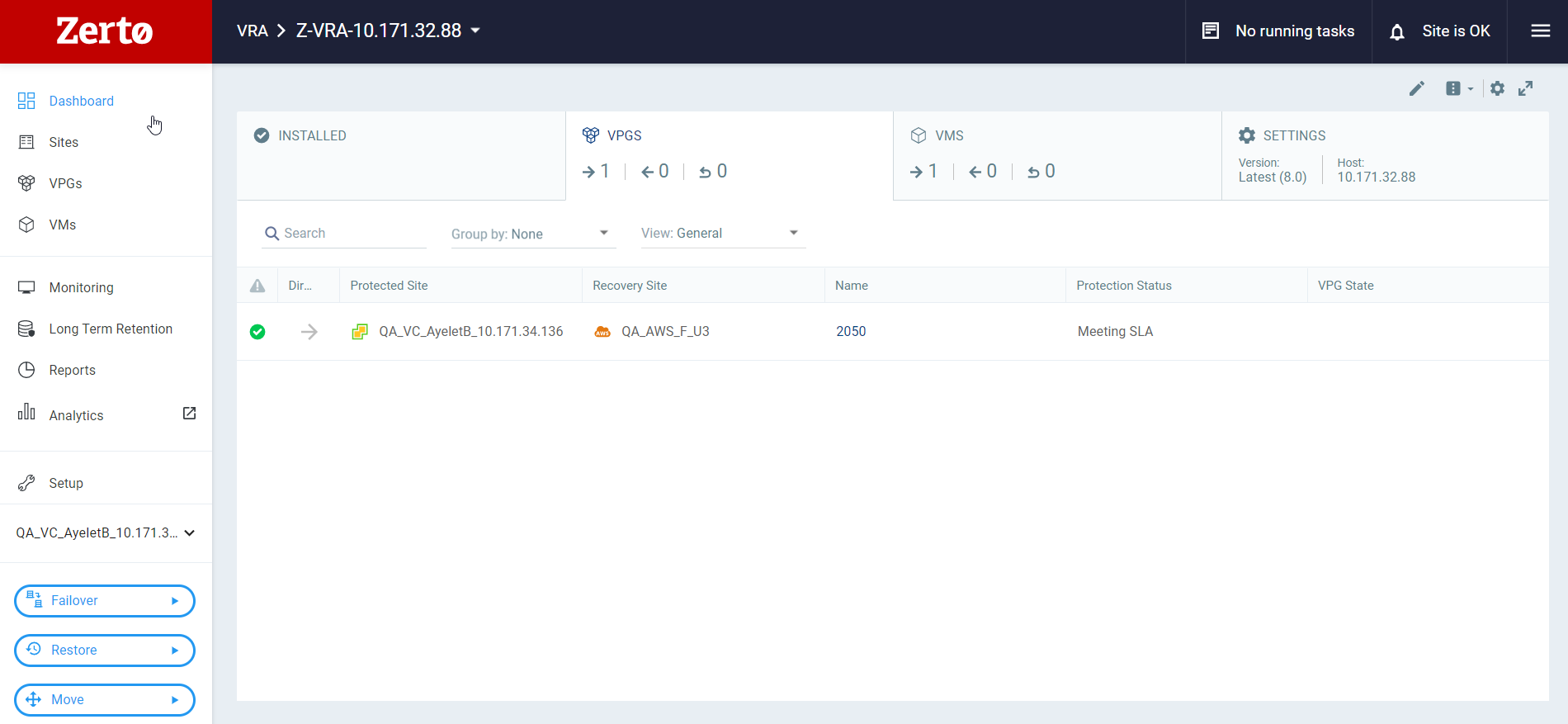This screenshot has height=724, width=1568.
Task: Go to Sites in sidebar
Action: click(x=64, y=142)
